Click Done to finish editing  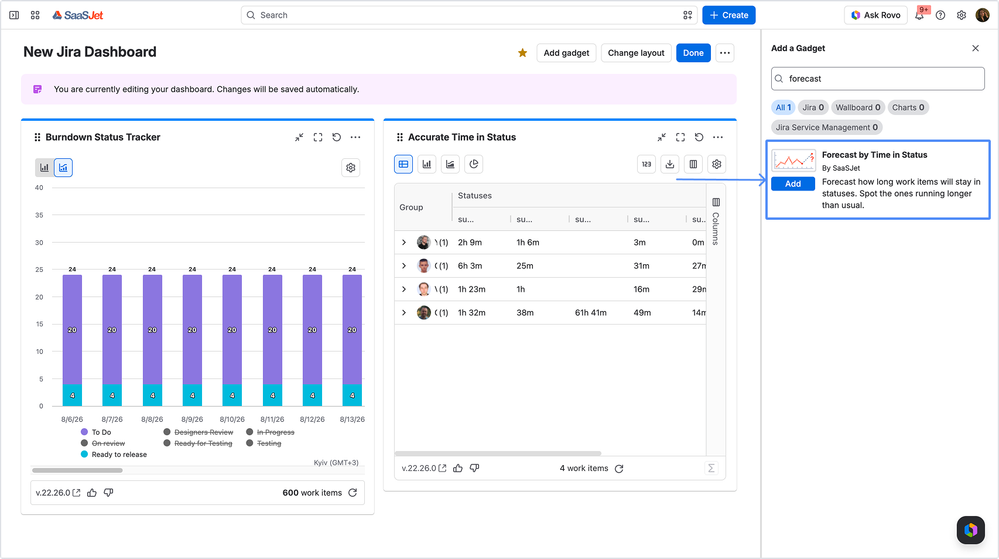pyautogui.click(x=693, y=53)
